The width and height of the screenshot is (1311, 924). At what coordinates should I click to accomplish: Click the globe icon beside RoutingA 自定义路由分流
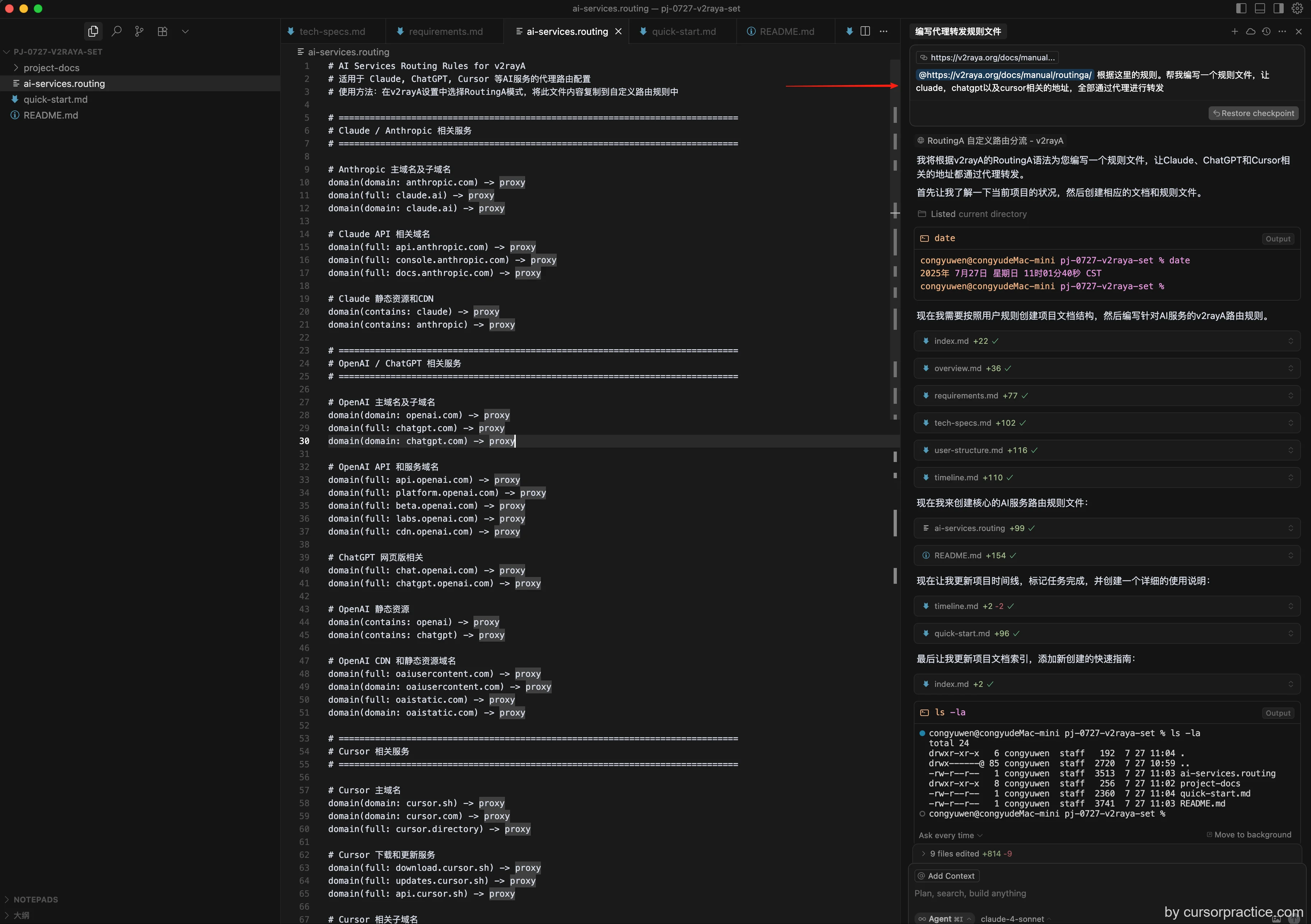tap(921, 140)
